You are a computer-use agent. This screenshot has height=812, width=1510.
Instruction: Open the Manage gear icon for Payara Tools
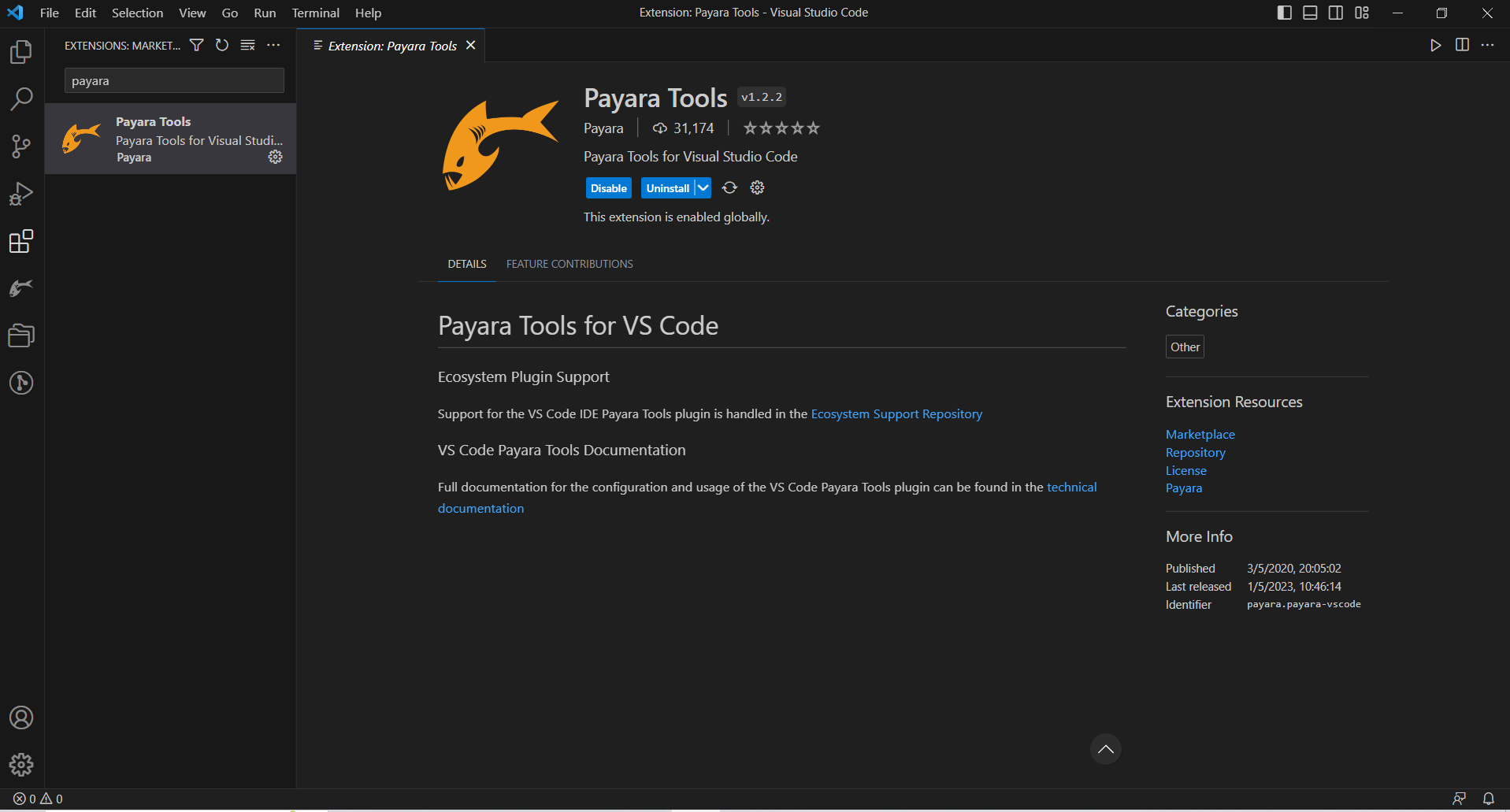(275, 157)
